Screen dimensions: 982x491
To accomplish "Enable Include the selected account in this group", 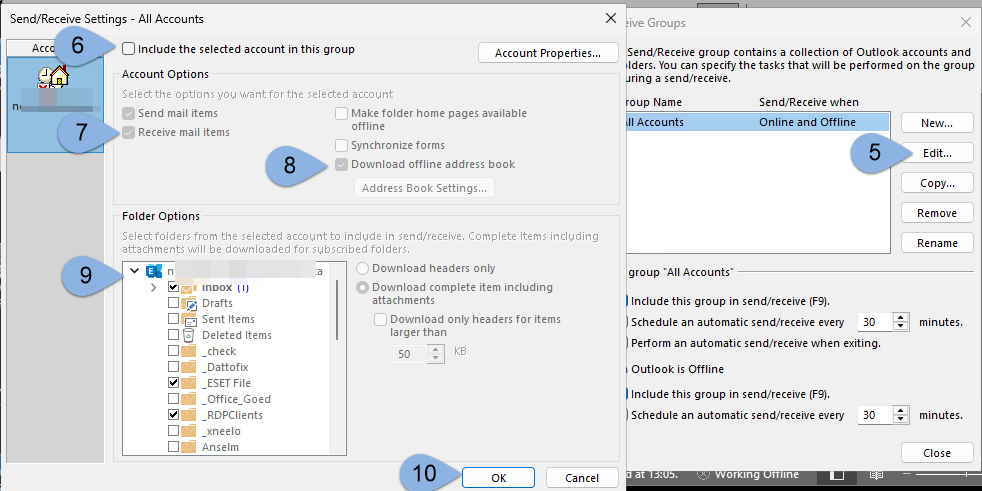I will click(128, 49).
